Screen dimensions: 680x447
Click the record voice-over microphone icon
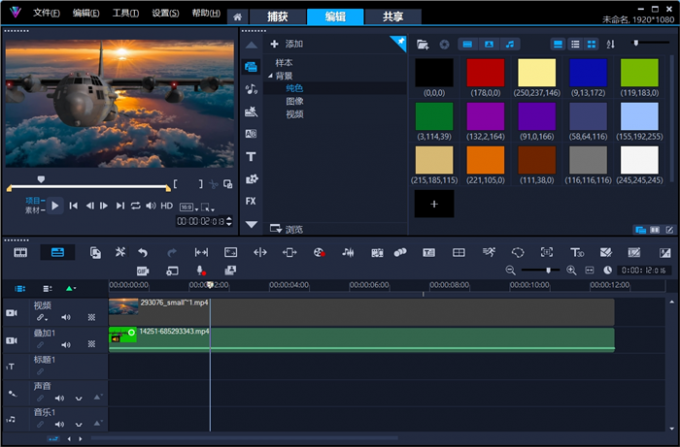(201, 271)
